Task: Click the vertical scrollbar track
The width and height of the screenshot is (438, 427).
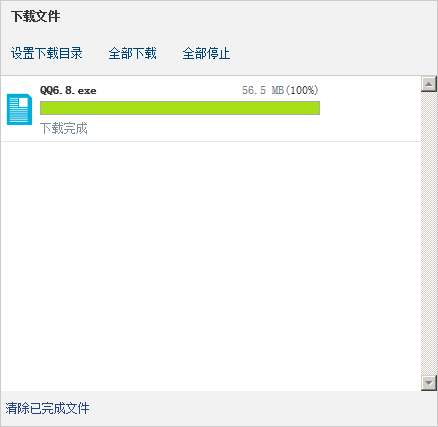Action: 429,233
